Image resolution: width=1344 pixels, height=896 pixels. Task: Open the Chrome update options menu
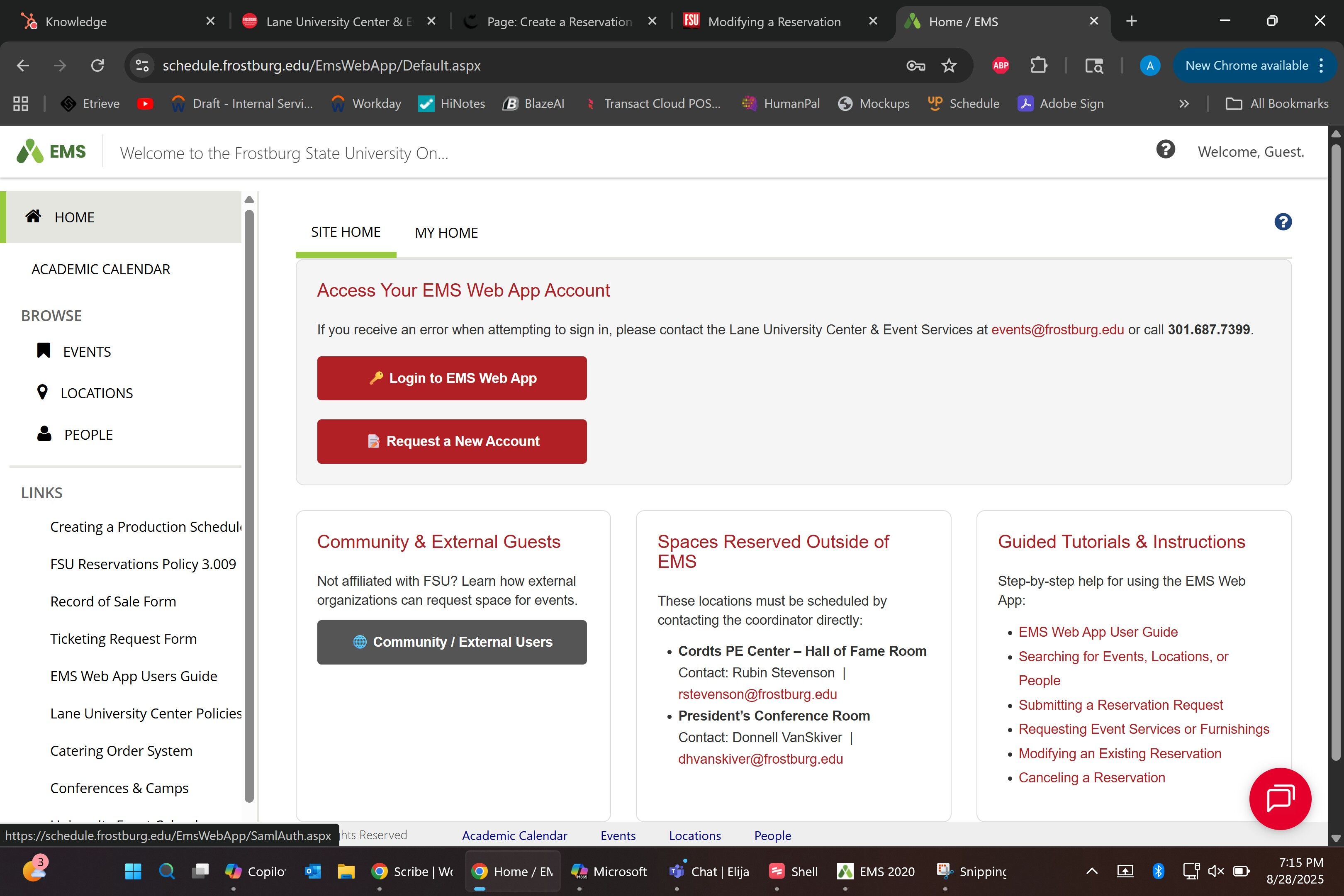coord(1321,66)
